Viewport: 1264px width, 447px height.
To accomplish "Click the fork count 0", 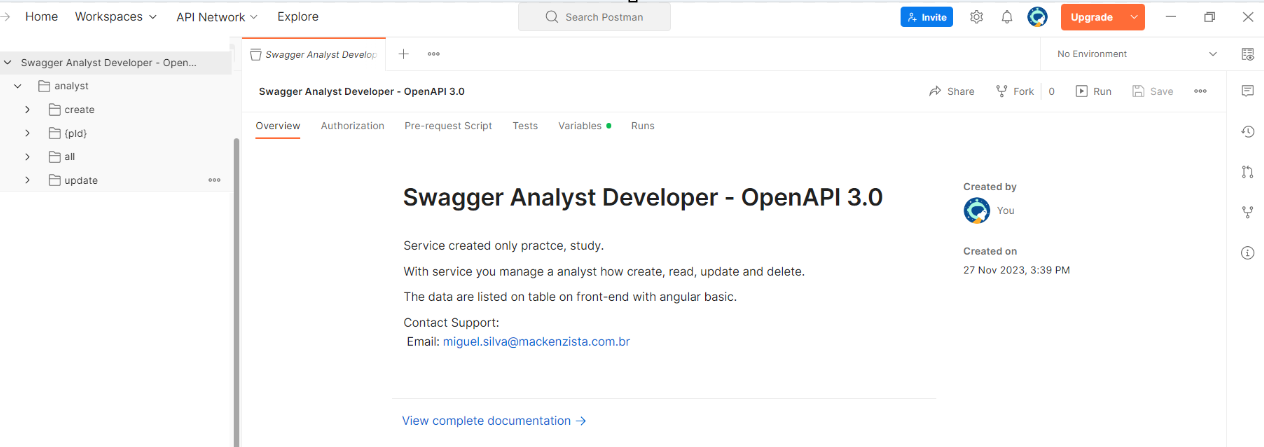I will [1051, 91].
